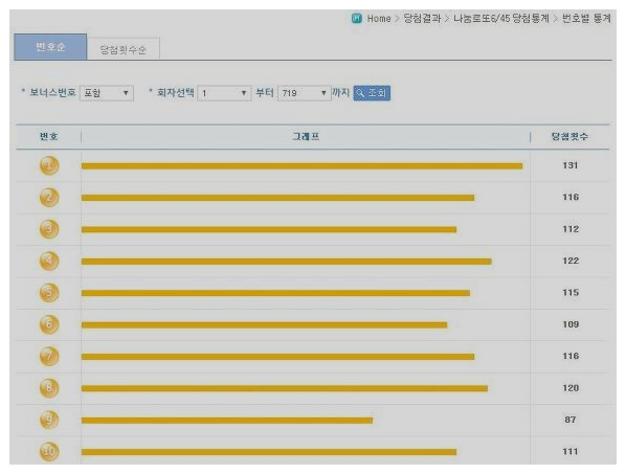Open the 당첨결과 breadcrumb link

[x=422, y=18]
